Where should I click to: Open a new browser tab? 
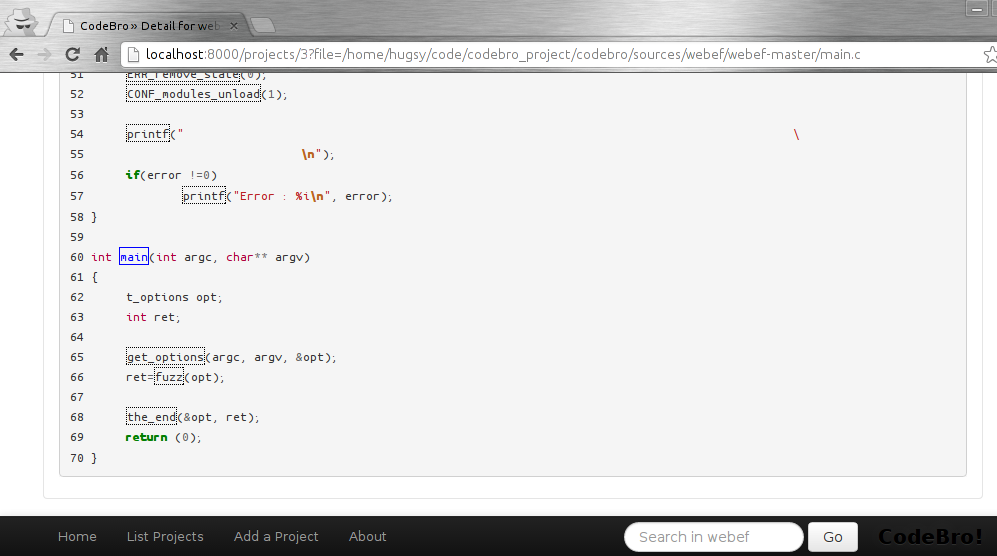pyautogui.click(x=263, y=25)
